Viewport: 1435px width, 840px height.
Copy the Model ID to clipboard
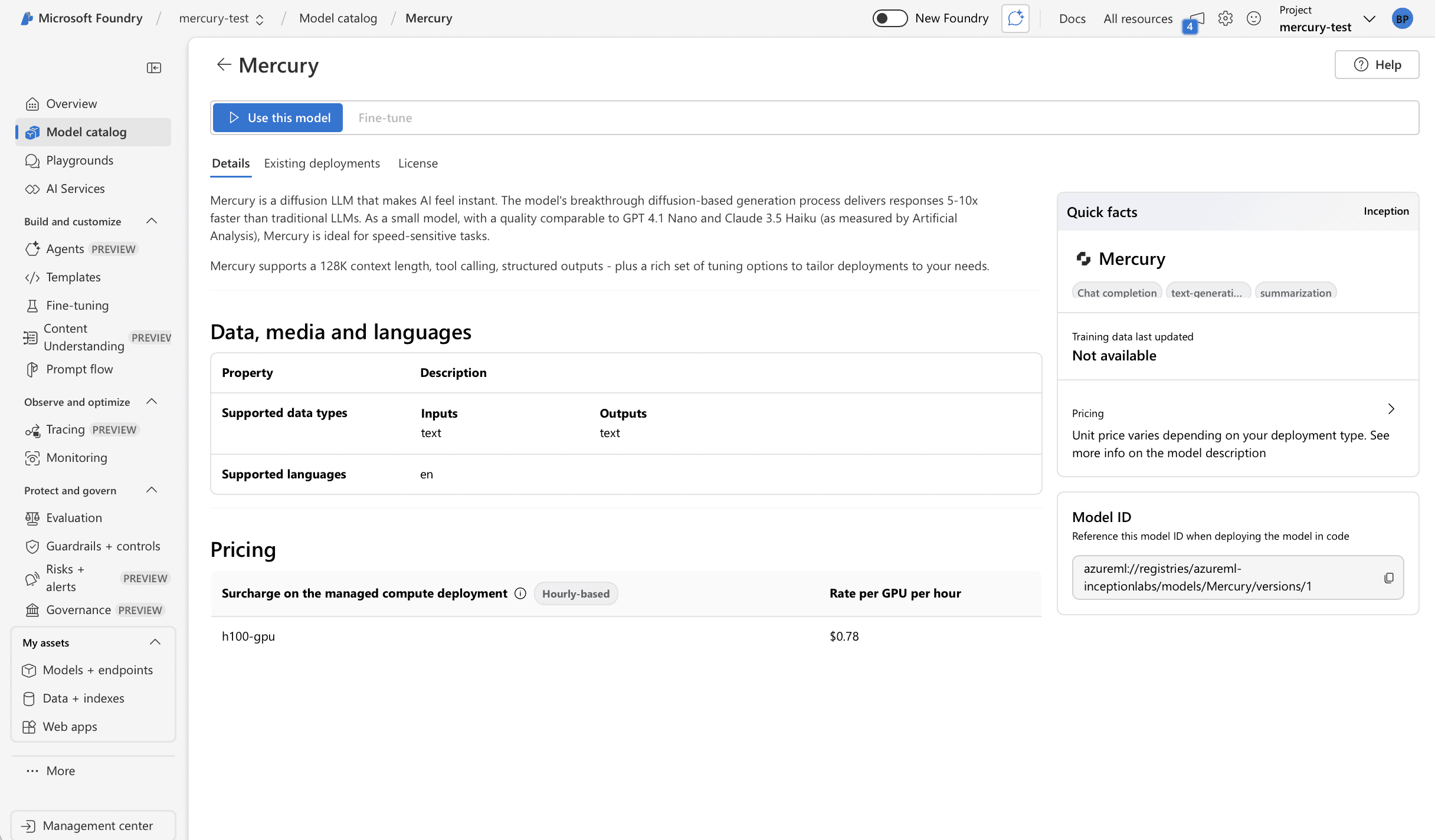click(1388, 577)
